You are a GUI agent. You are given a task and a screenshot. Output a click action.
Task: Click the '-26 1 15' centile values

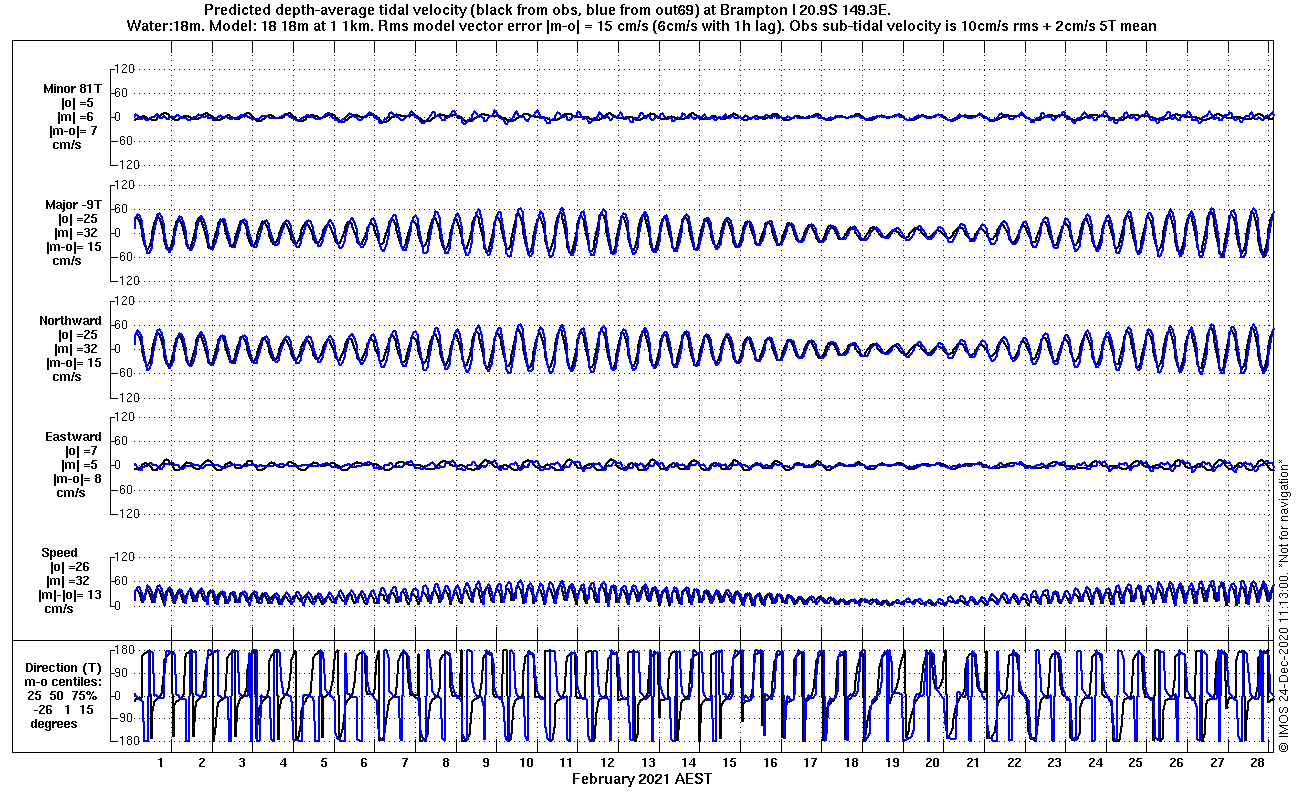tap(62, 710)
